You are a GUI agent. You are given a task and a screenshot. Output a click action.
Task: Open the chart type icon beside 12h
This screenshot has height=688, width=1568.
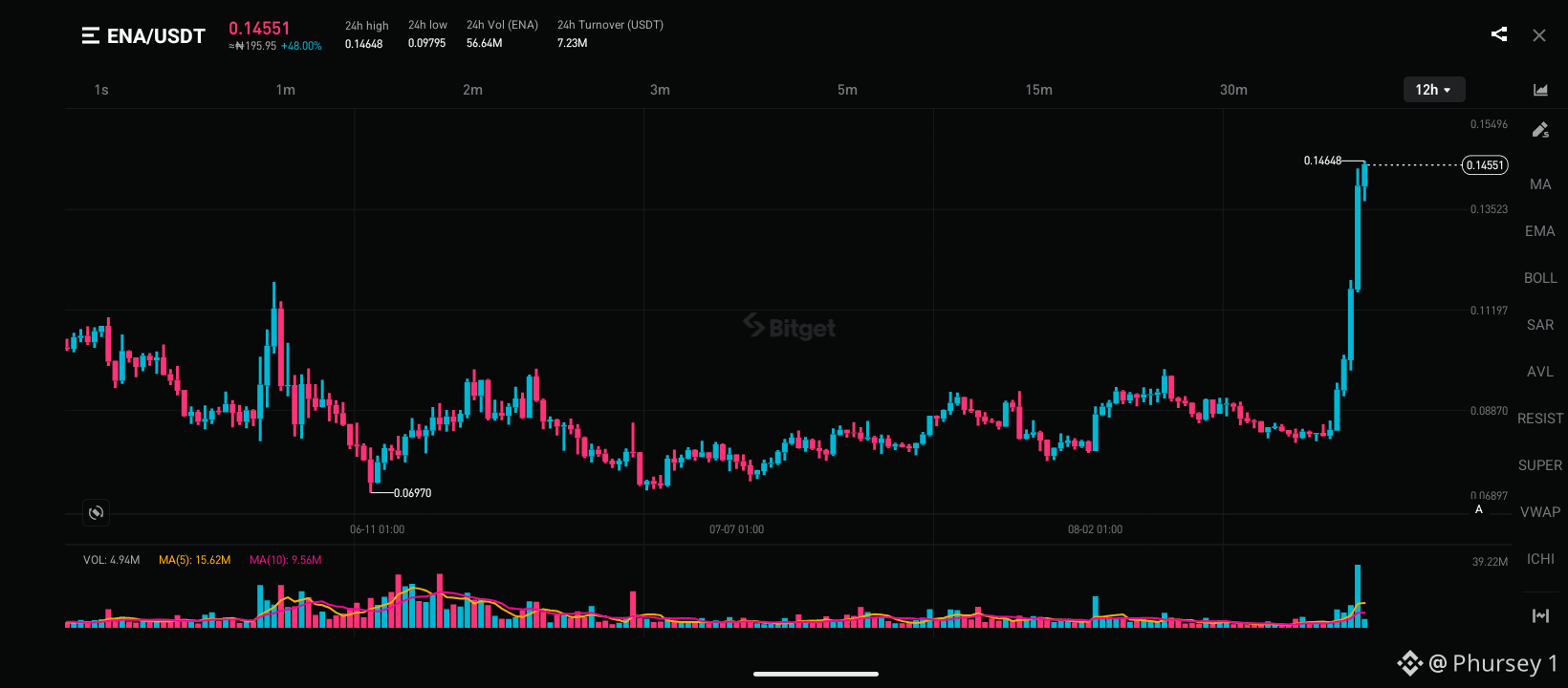(x=1540, y=90)
